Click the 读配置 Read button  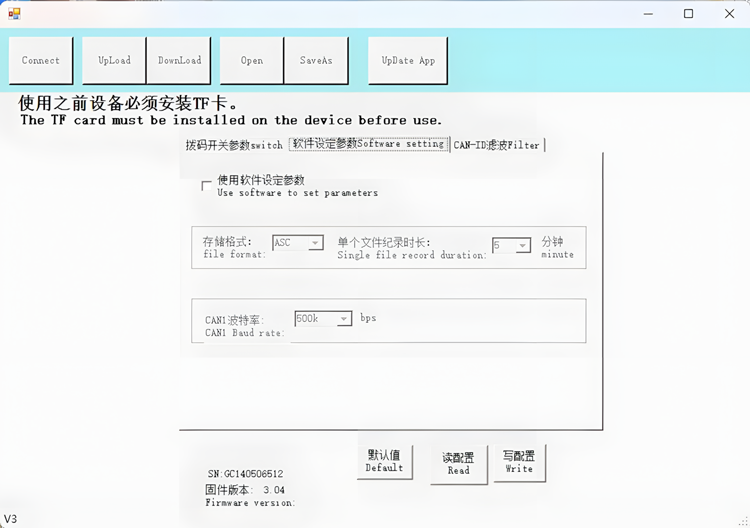pos(458,463)
